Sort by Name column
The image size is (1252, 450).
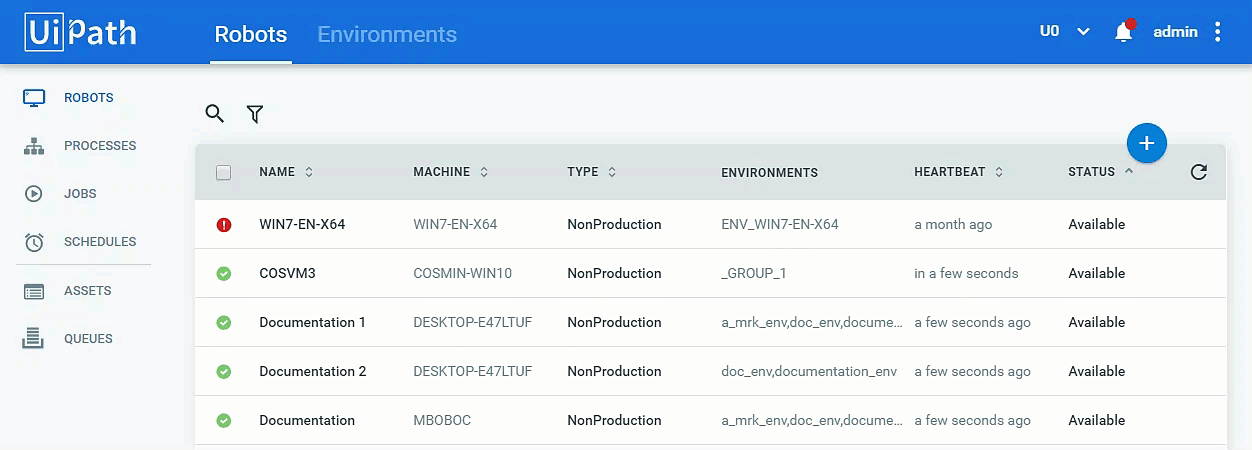tap(286, 172)
